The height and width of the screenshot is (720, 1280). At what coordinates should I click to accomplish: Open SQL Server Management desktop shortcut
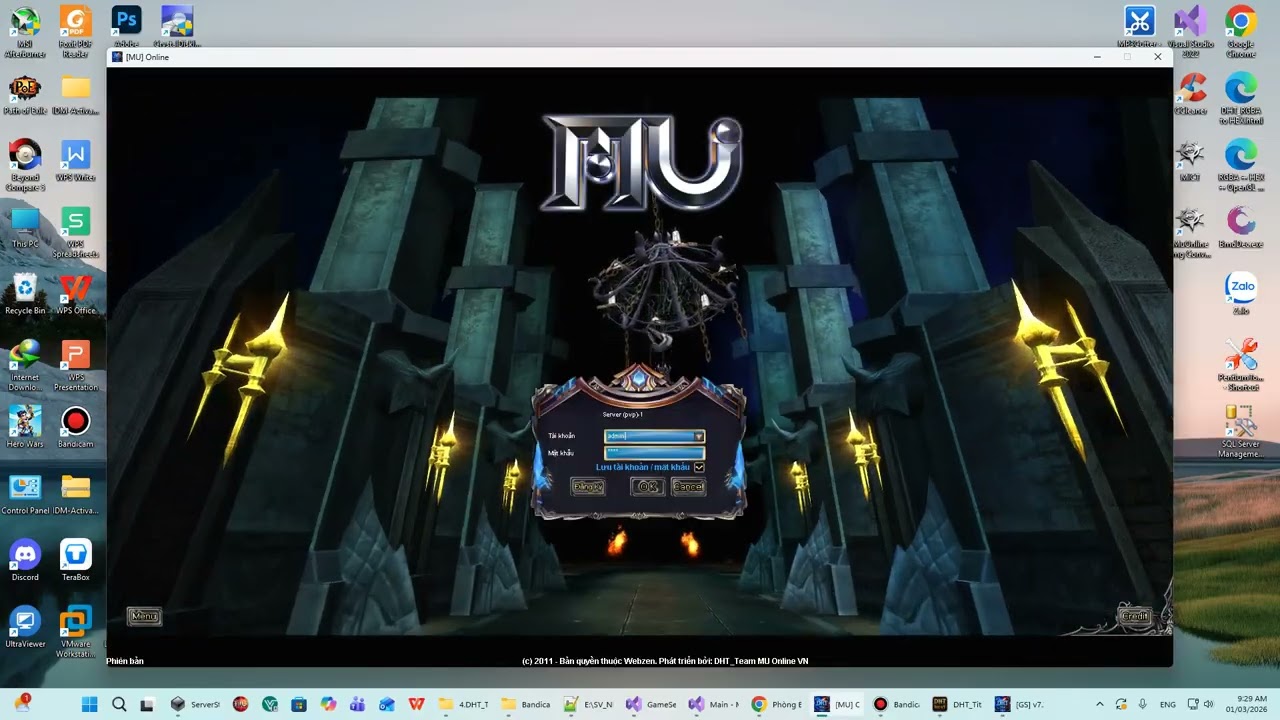[x=1241, y=432]
